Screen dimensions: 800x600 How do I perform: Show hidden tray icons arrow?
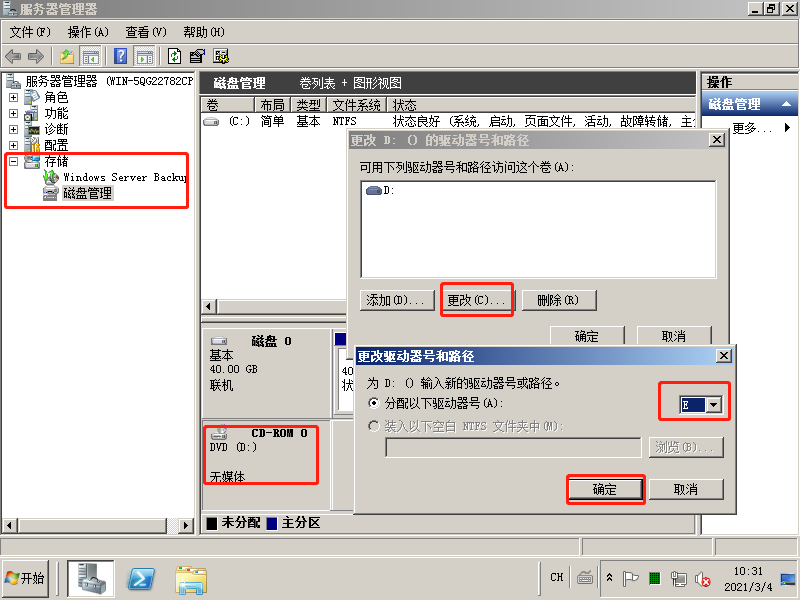[609, 578]
